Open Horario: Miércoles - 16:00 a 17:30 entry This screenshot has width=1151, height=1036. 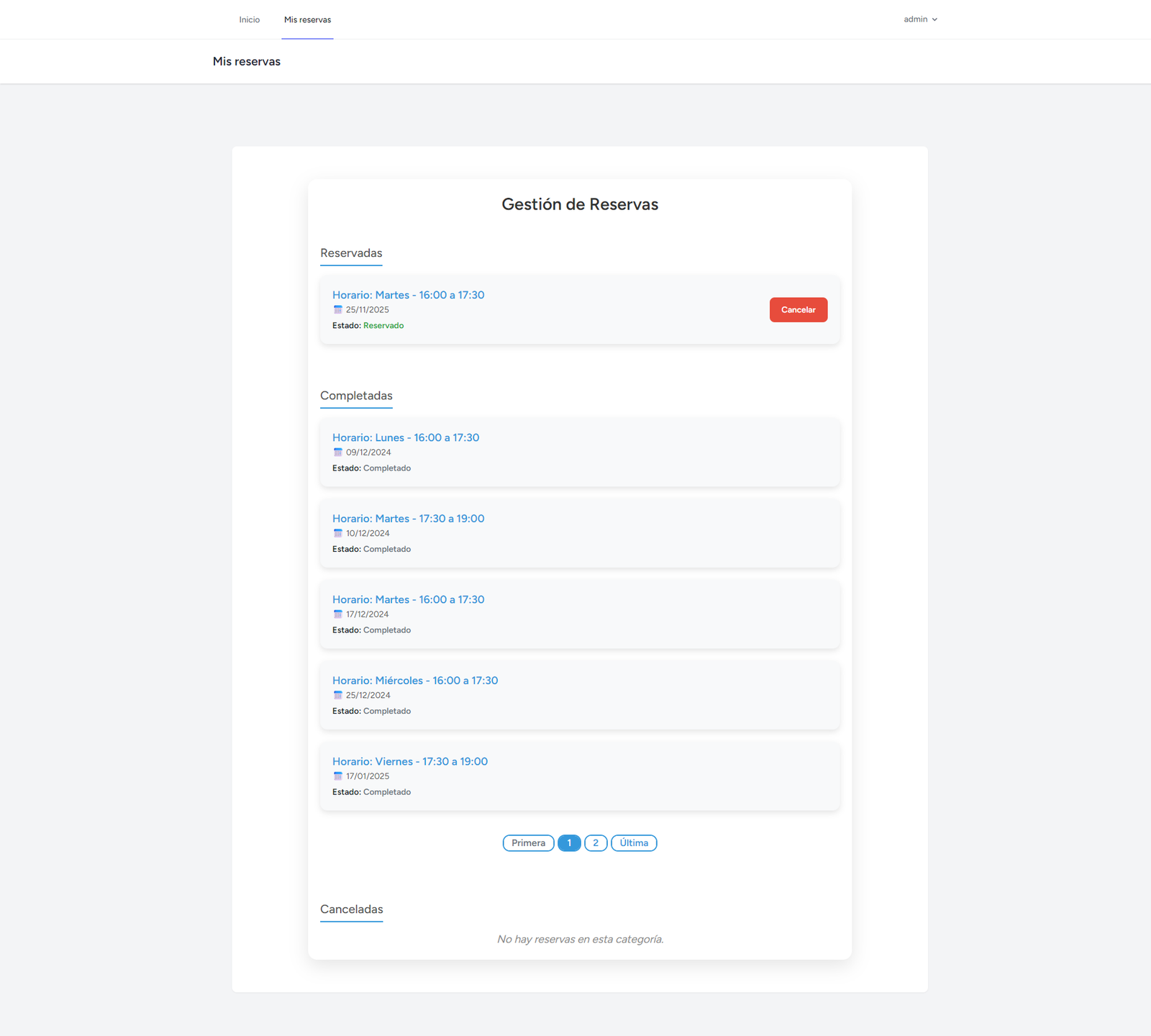415,681
